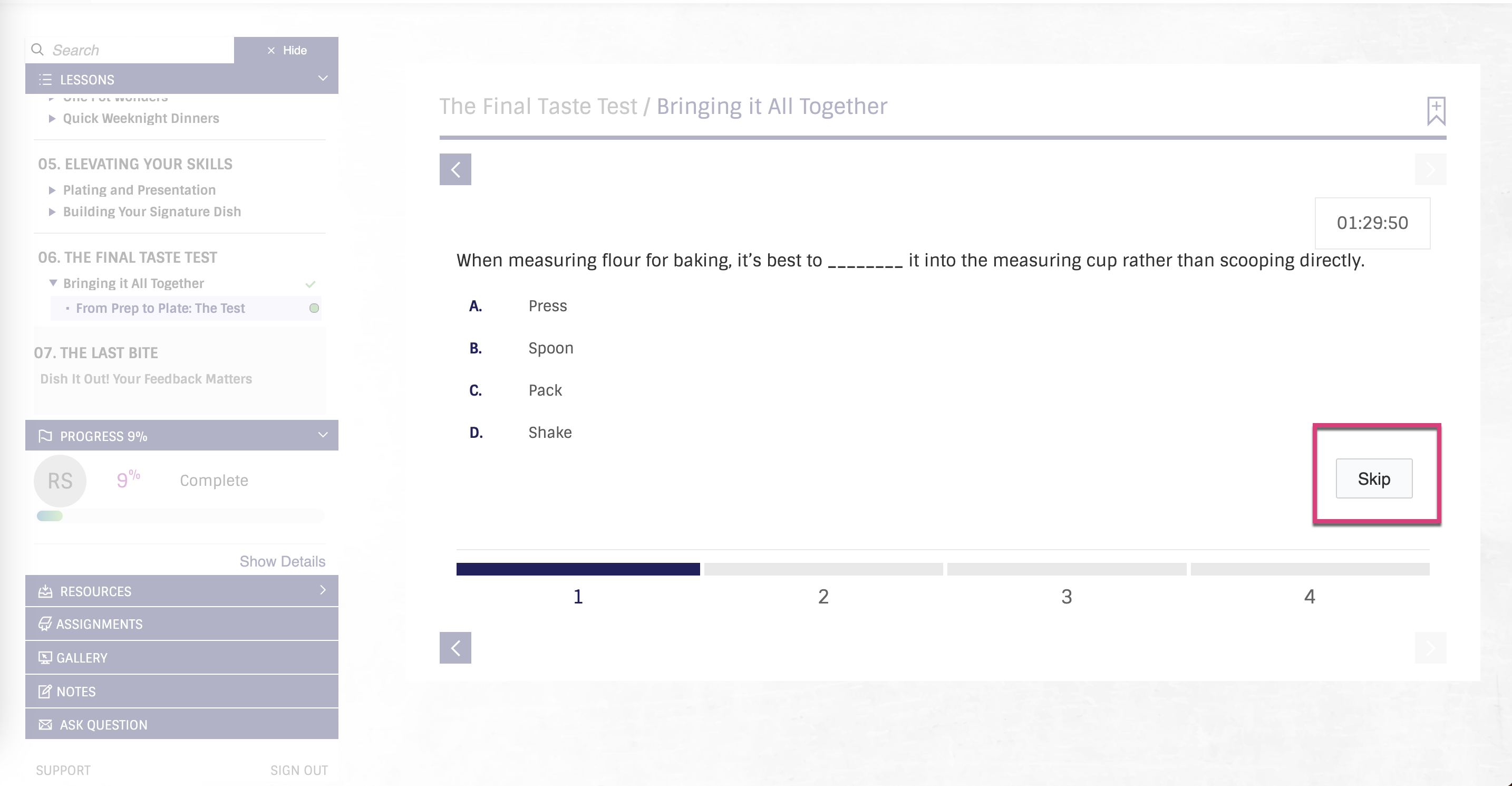The width and height of the screenshot is (1512, 786).
Task: Select answer option D Shake
Action: (549, 432)
